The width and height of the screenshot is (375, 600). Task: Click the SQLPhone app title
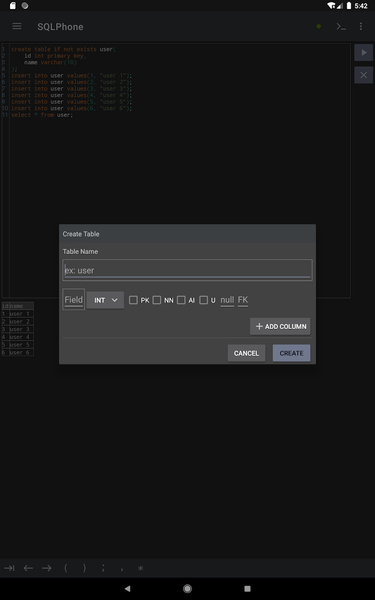click(x=60, y=27)
